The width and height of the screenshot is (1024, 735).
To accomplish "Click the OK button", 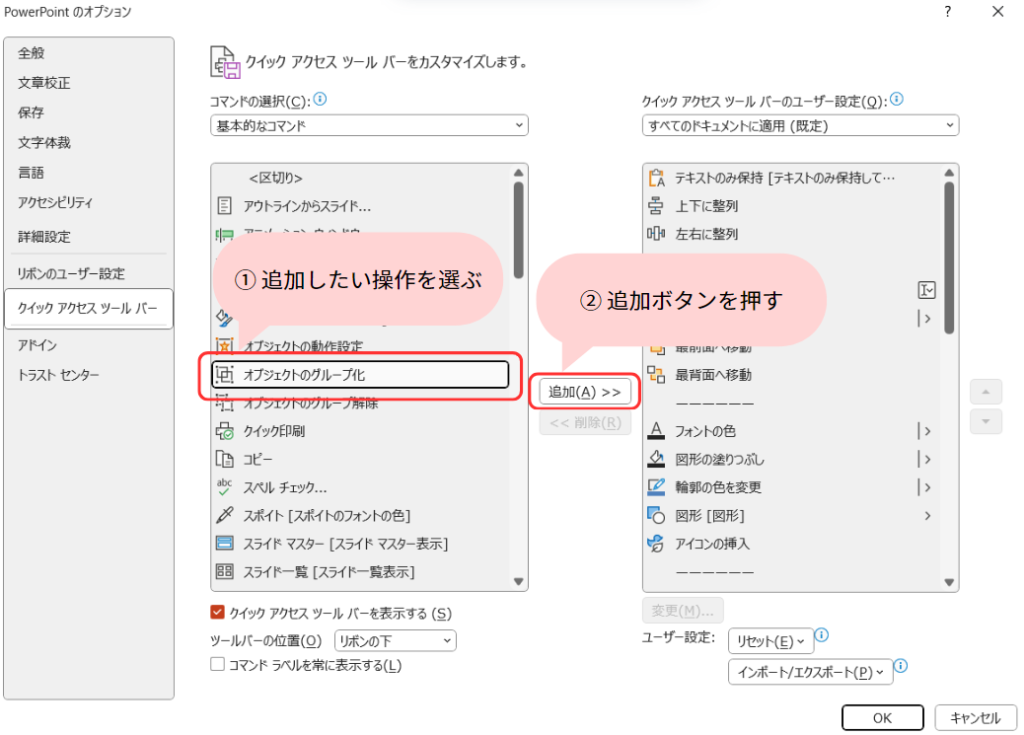I will pos(882,717).
